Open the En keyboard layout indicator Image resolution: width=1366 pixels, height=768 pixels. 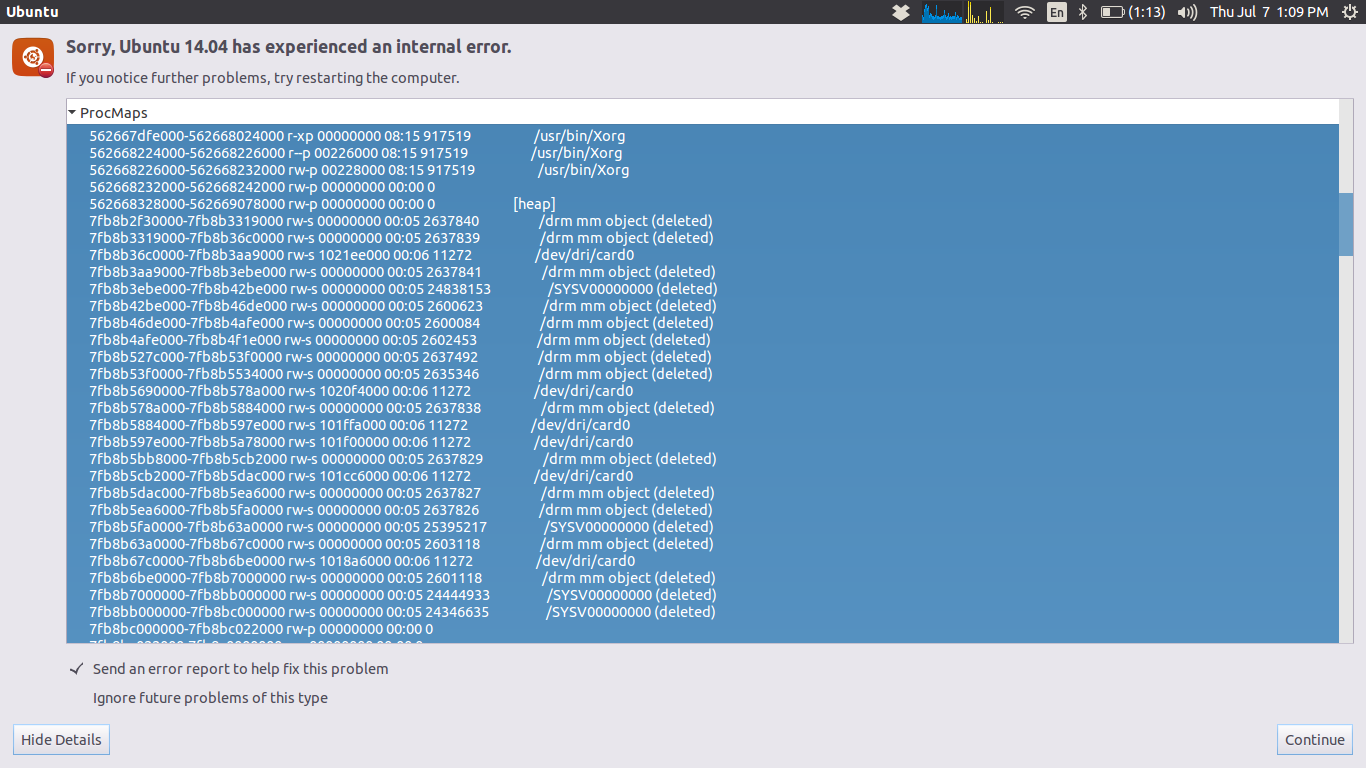[1056, 12]
